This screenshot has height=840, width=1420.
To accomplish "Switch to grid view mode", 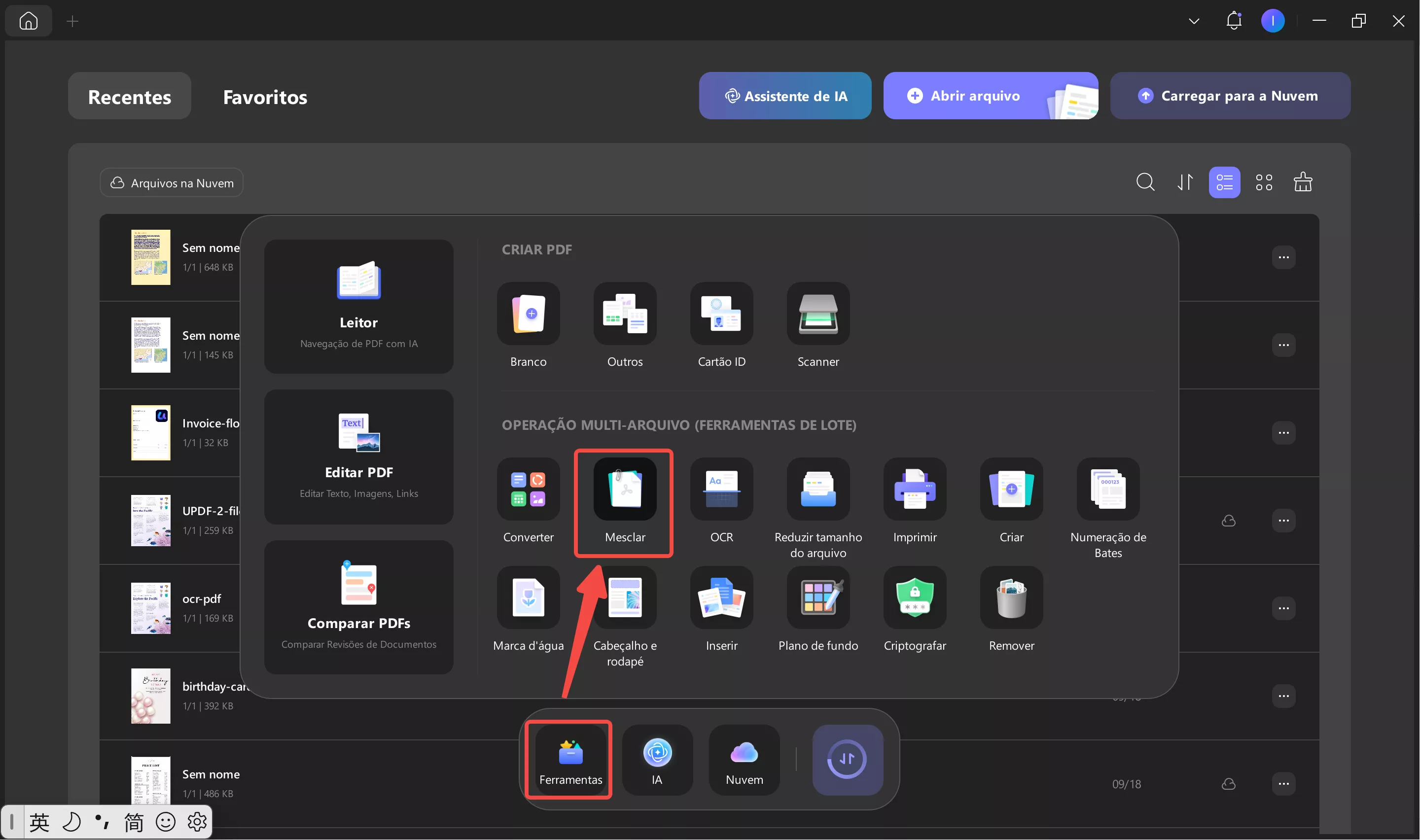I will 1263,182.
